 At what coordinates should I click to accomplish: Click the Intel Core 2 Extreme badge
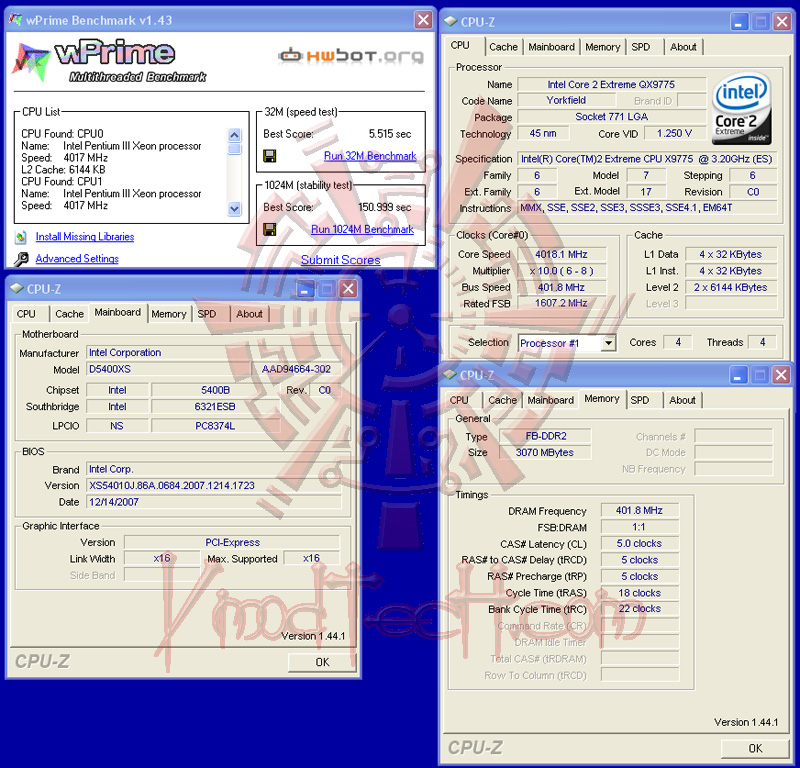[741, 109]
